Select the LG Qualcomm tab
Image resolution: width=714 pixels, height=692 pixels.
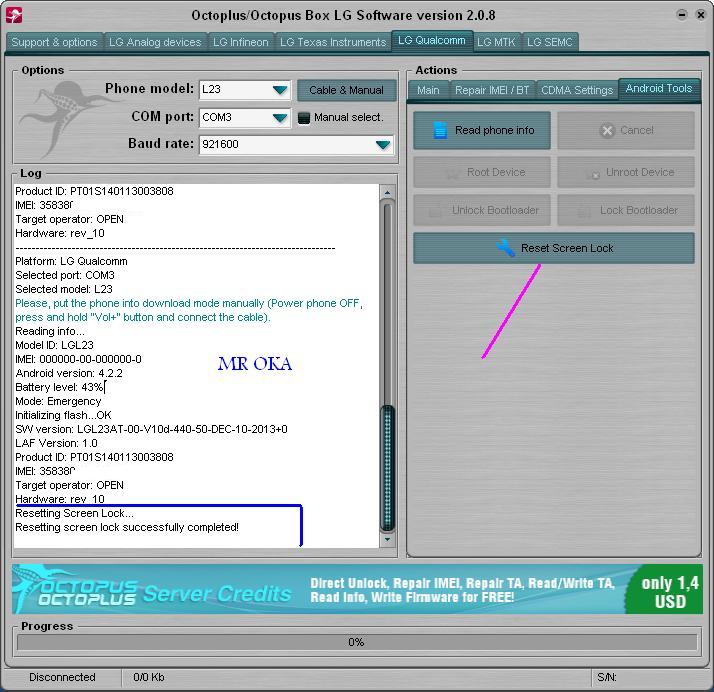(x=432, y=41)
